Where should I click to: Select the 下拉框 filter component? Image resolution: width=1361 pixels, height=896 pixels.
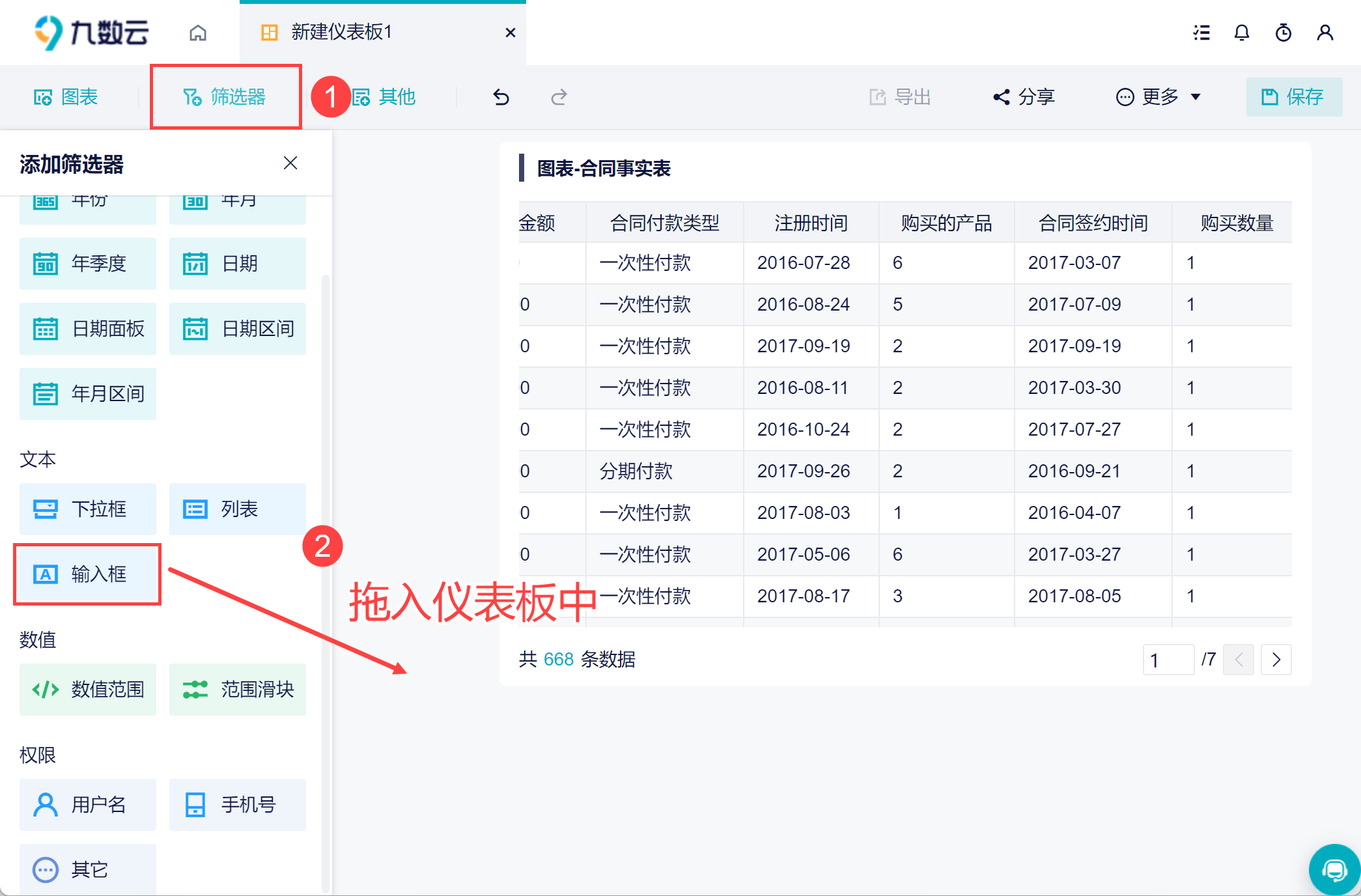[88, 509]
